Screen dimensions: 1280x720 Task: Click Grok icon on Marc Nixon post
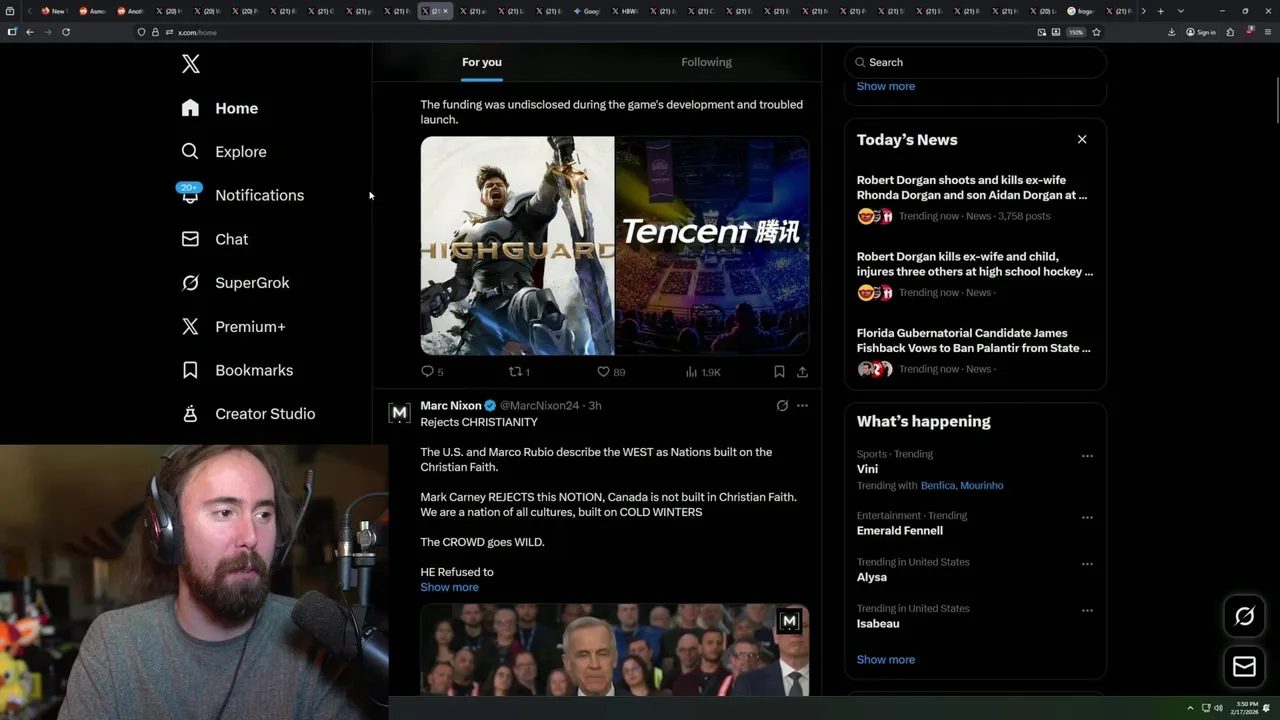click(x=782, y=406)
